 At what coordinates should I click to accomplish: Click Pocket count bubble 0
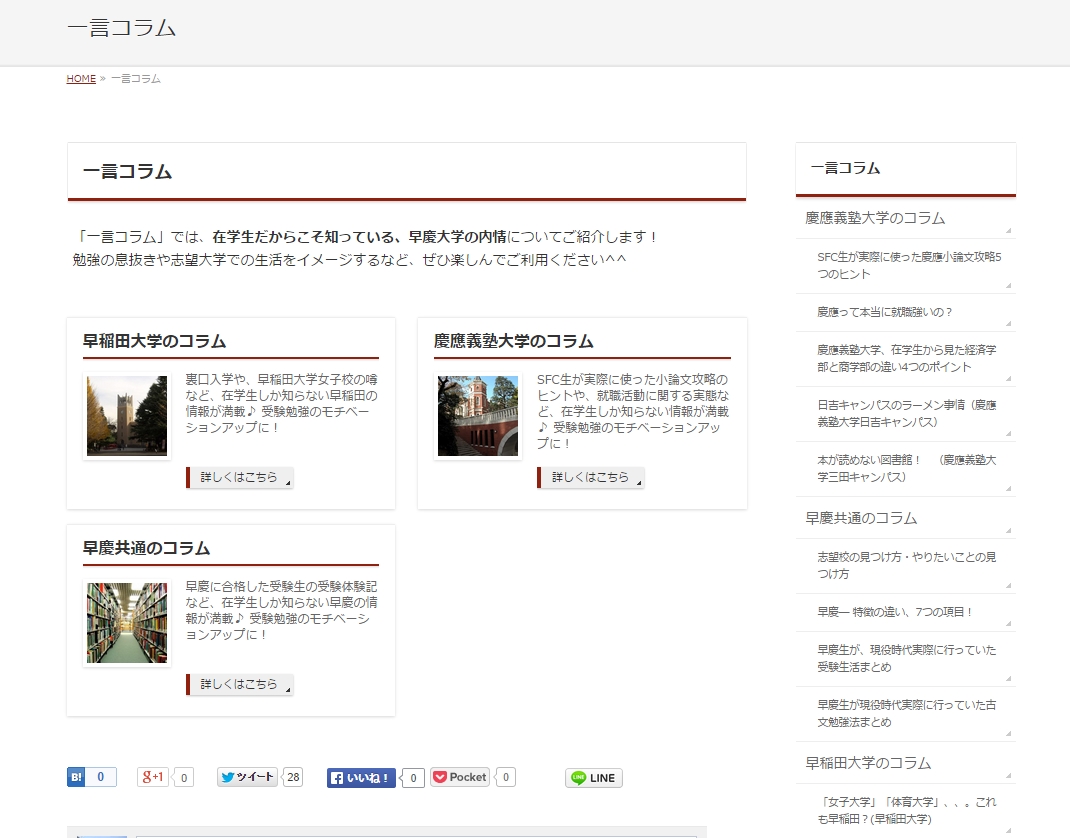point(506,777)
